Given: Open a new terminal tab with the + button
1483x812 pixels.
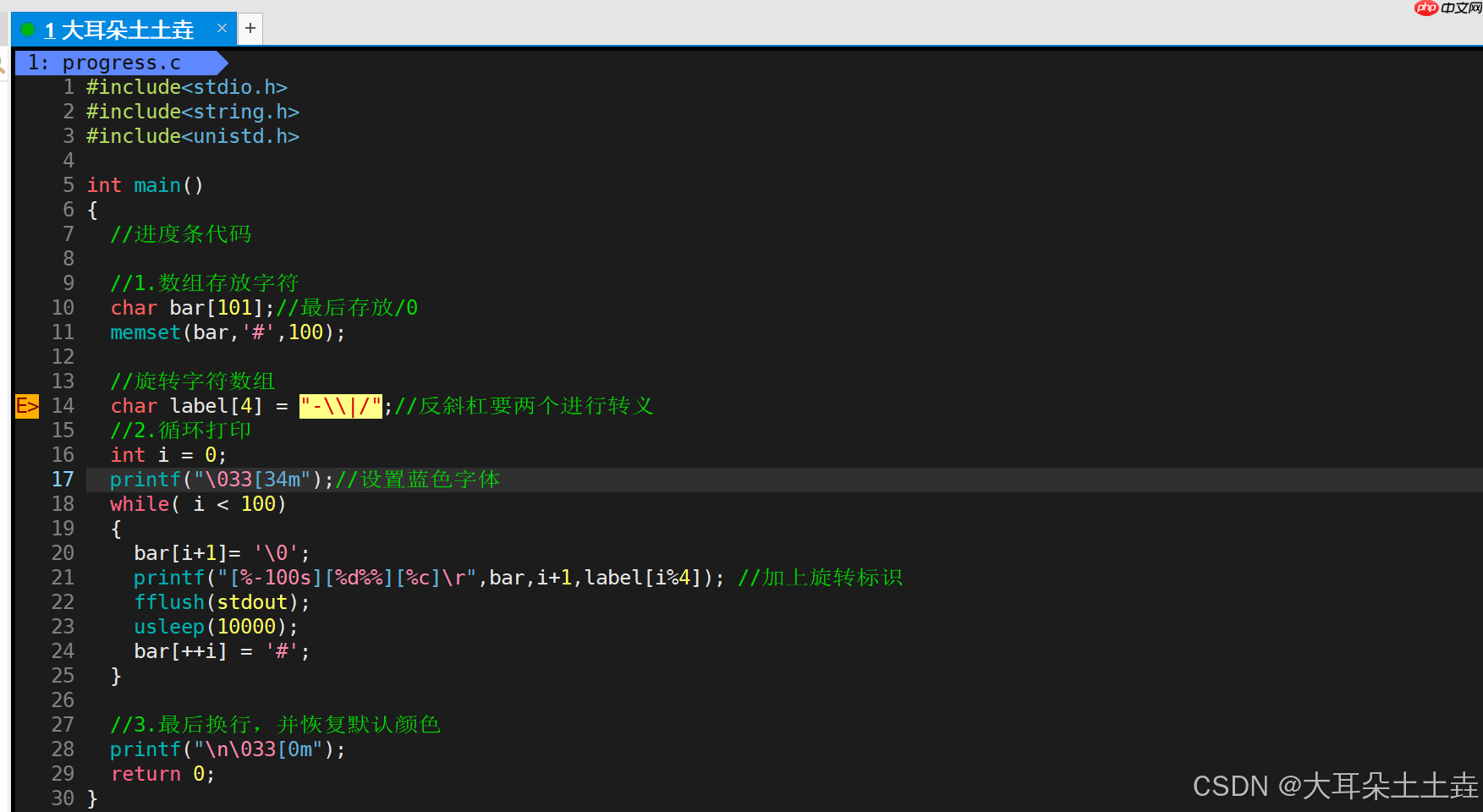Looking at the screenshot, I should pos(250,28).
